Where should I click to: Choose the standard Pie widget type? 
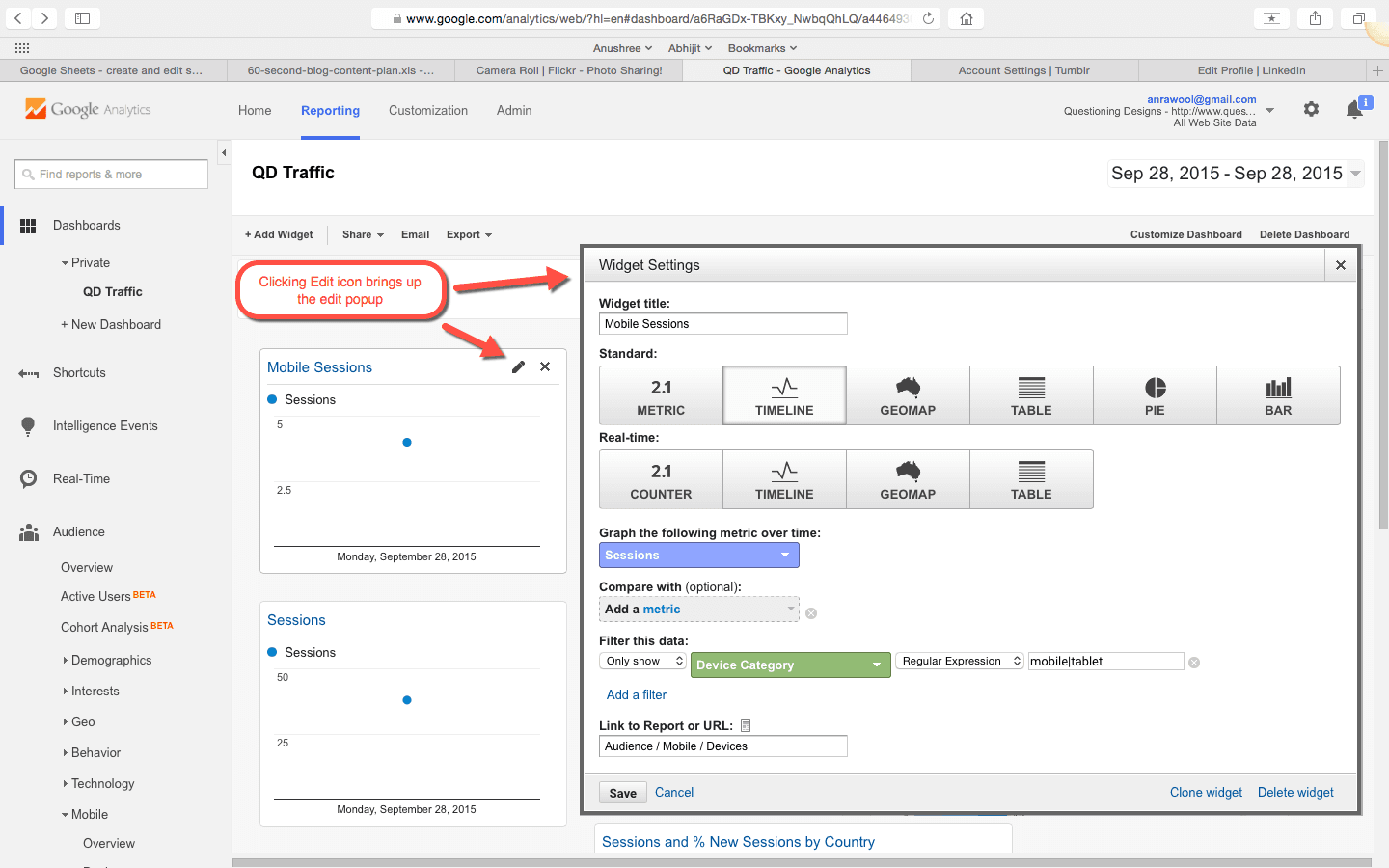click(1155, 395)
